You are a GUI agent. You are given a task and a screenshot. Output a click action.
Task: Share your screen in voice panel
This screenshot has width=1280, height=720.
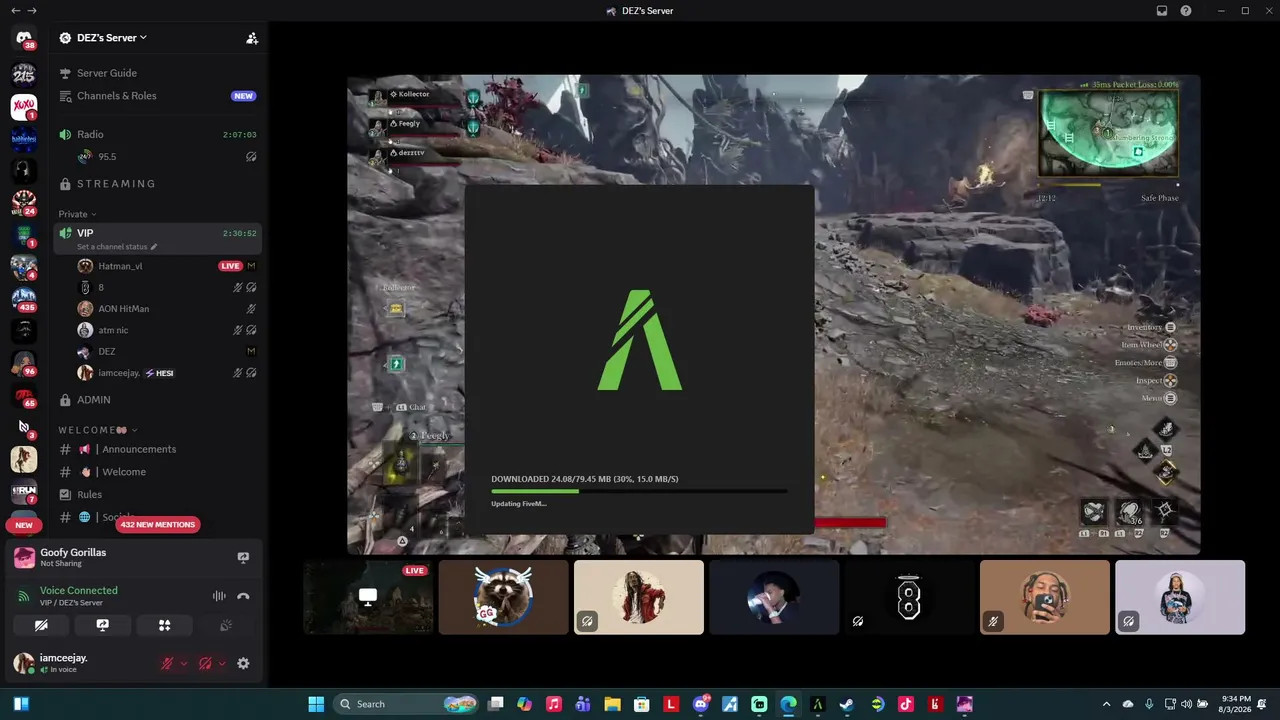pos(102,625)
